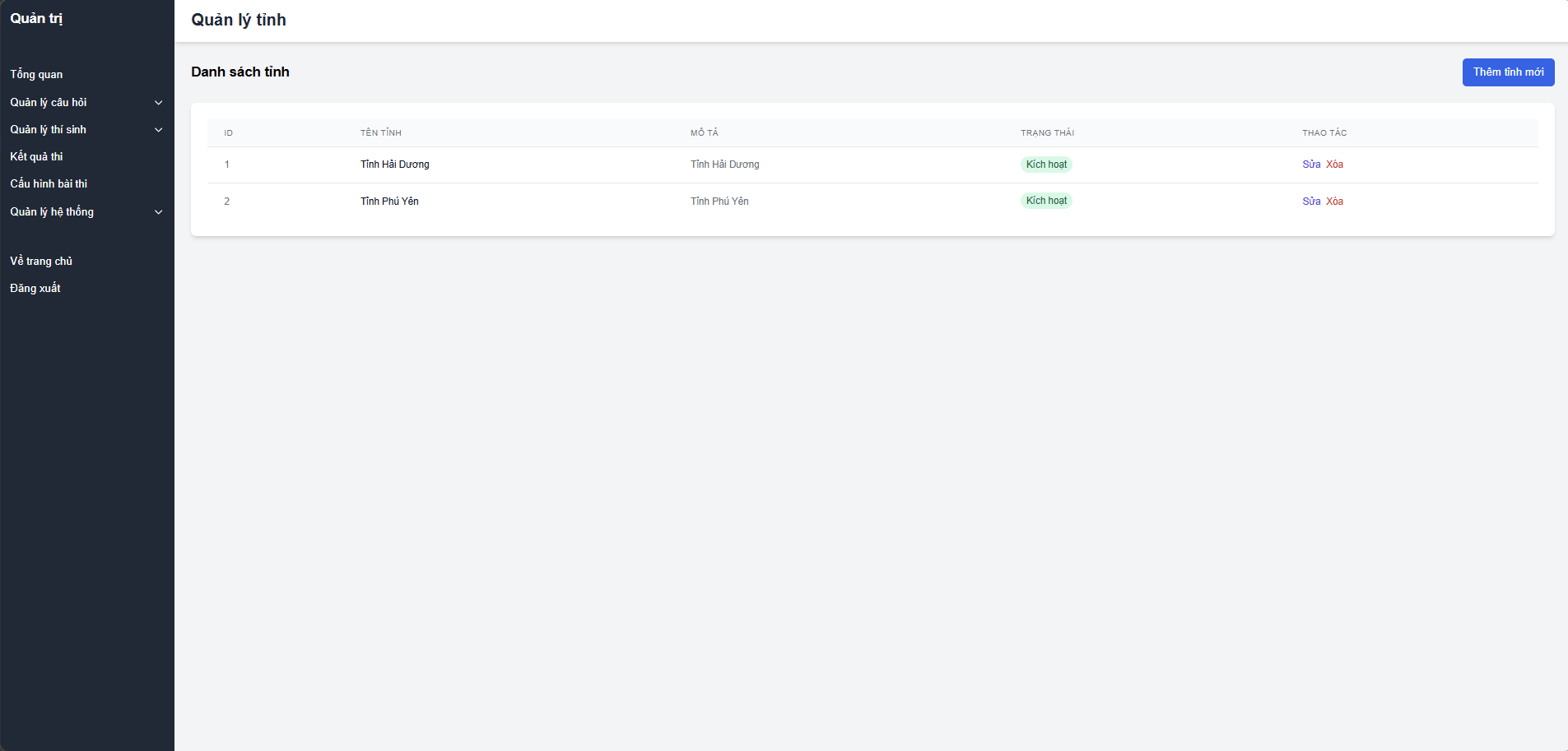Expand the Quản lý câu hỏi chevron
Image resolution: width=1568 pixels, height=751 pixels.
(159, 103)
